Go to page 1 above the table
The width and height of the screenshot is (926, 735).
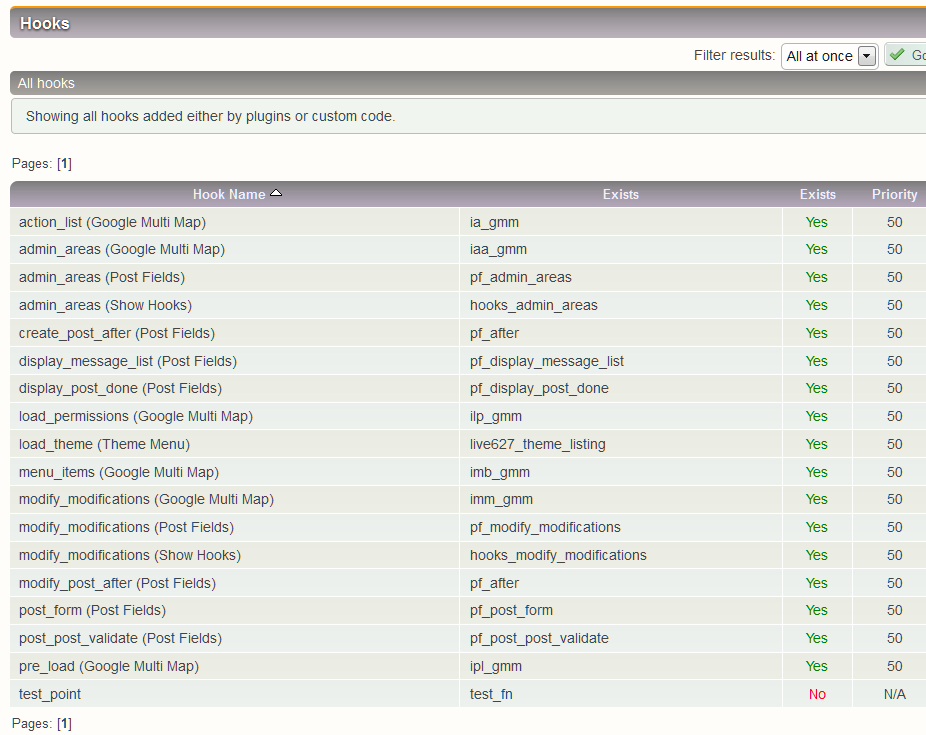(64, 164)
